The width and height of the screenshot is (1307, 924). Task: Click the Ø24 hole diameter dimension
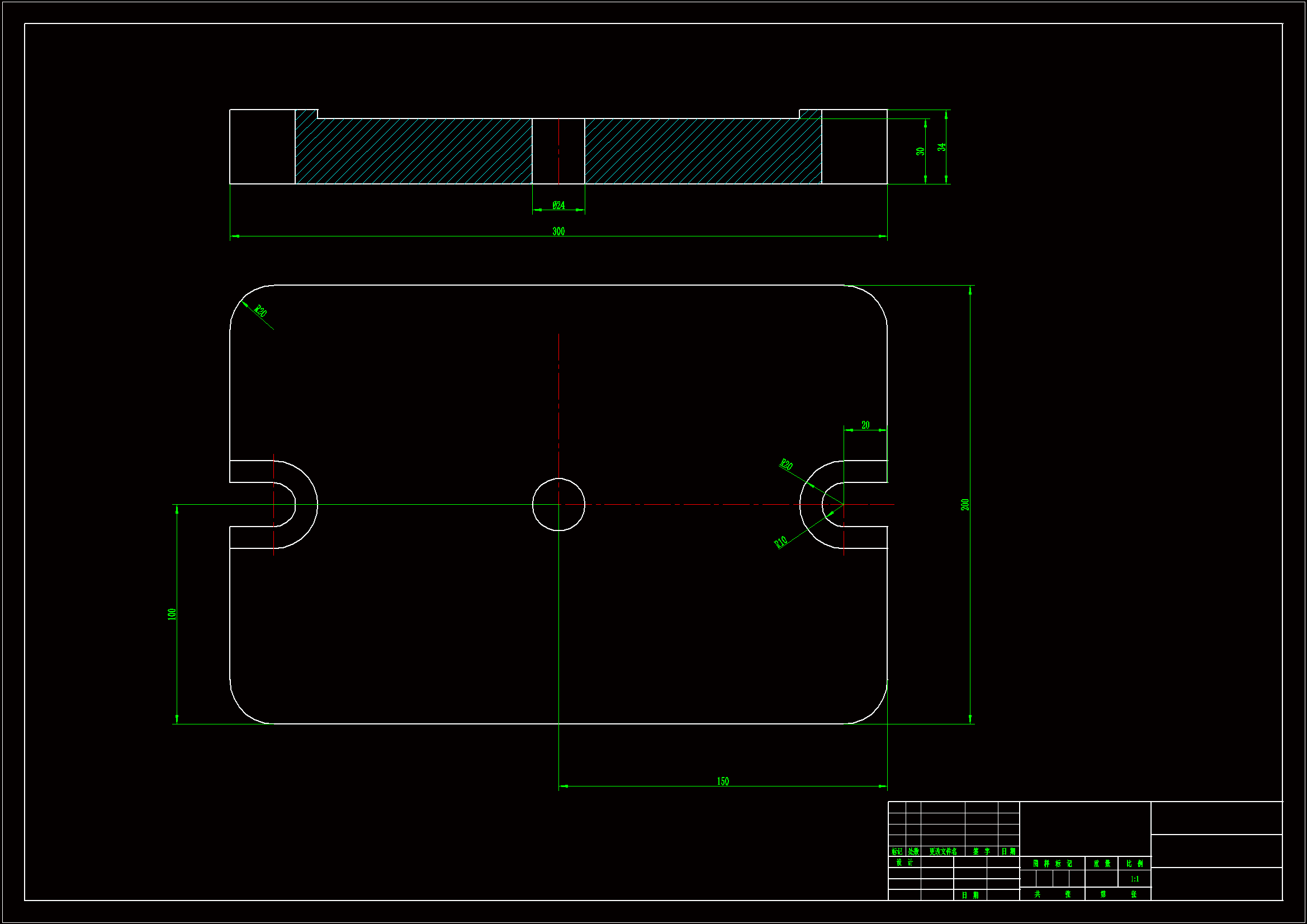[558, 205]
